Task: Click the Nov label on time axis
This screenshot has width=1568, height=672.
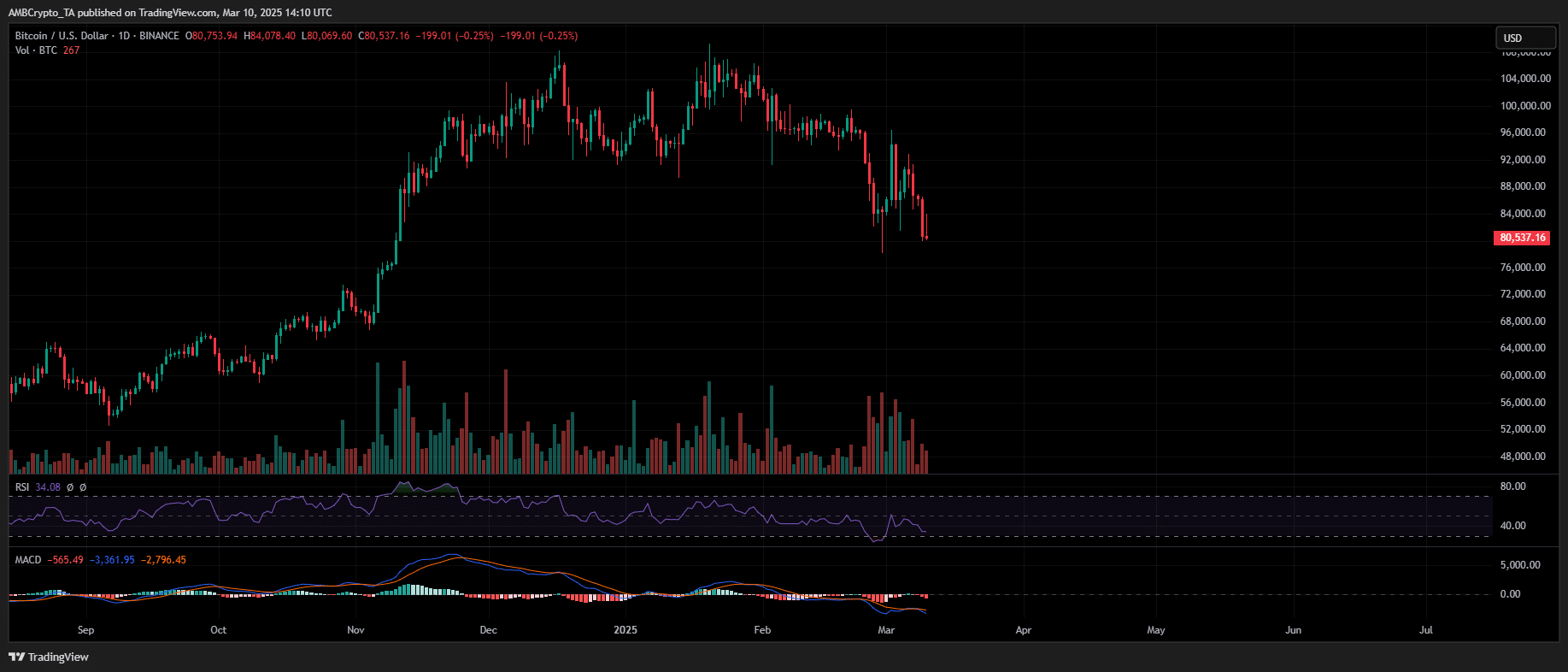Action: [355, 630]
